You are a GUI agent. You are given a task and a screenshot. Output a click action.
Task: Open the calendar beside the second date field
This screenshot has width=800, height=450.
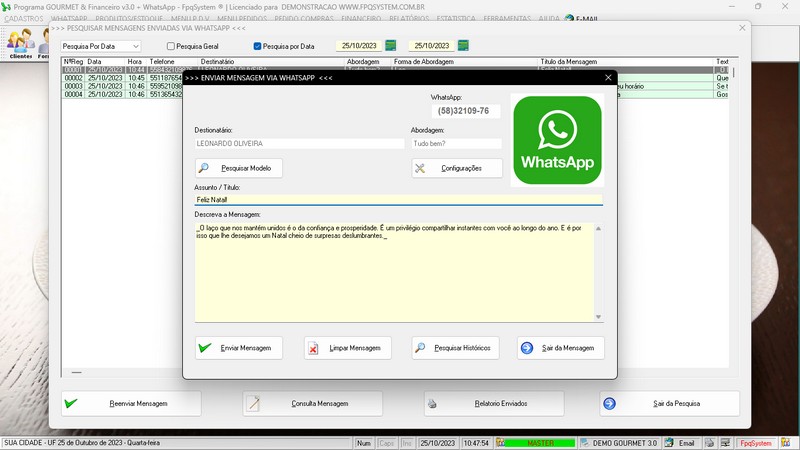(463, 45)
